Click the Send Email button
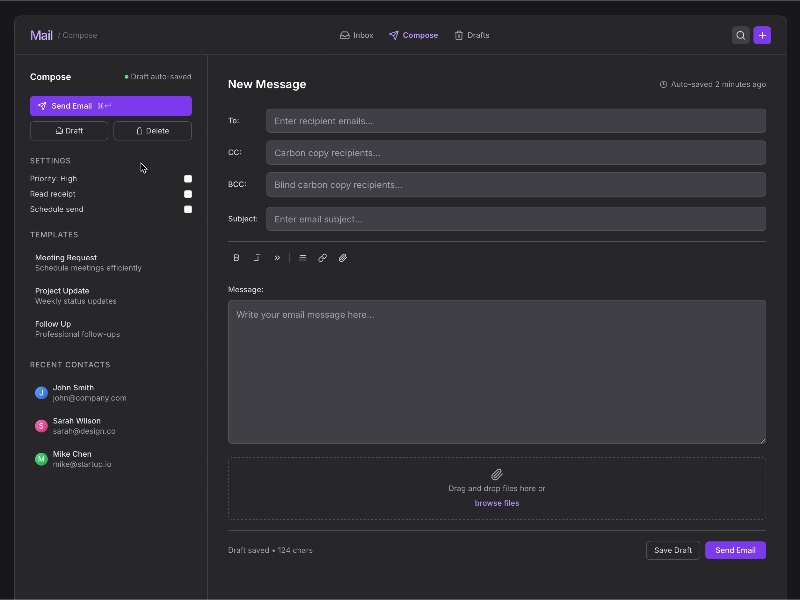This screenshot has width=800, height=600. point(735,550)
